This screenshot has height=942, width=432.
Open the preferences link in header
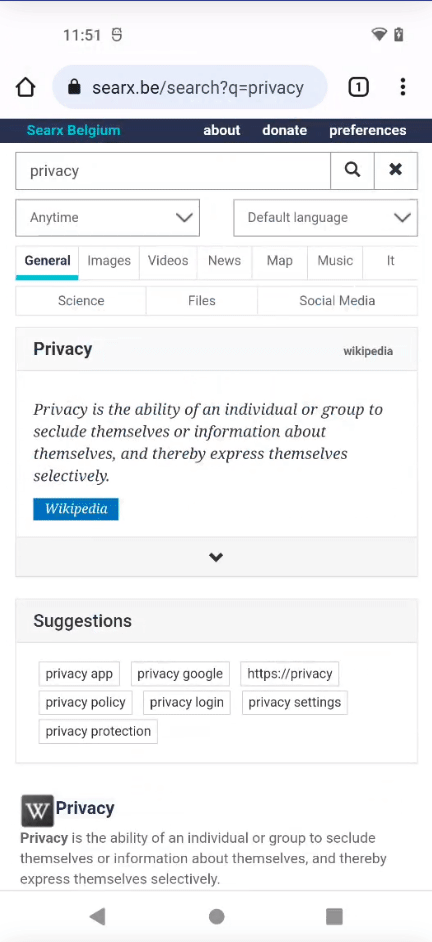click(368, 130)
